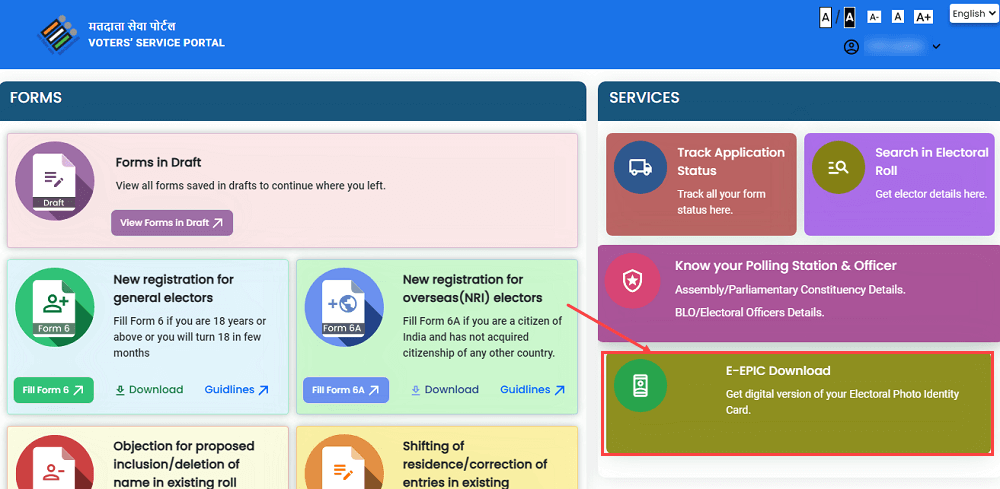
Task: Click the FORMS section header
Action: [x=36, y=98]
